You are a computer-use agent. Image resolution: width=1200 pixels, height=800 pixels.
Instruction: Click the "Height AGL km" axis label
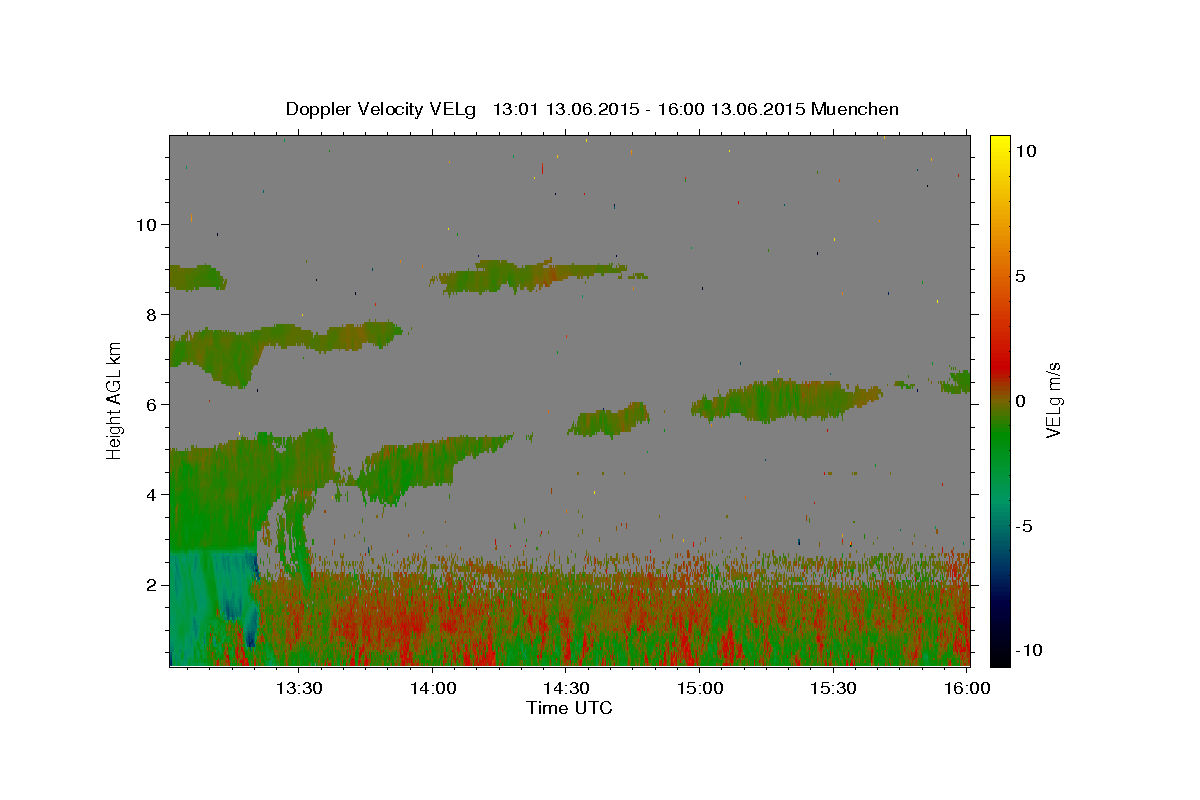click(115, 400)
